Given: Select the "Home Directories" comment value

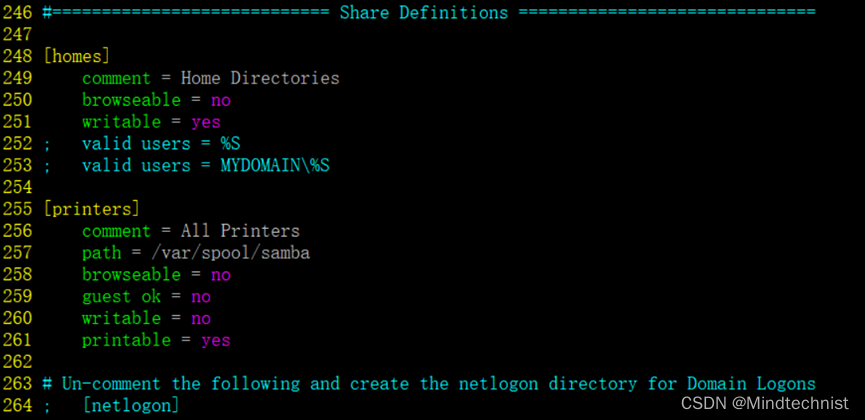Looking at the screenshot, I should coord(260,78).
